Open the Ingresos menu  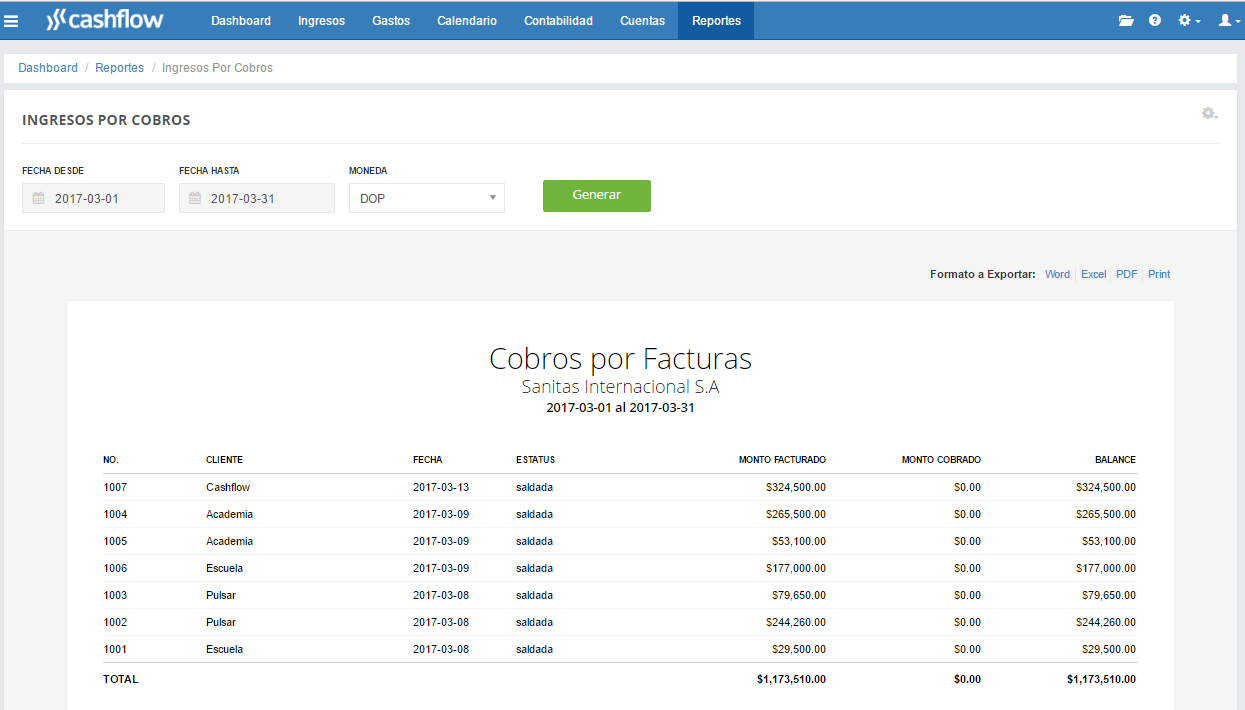[321, 20]
